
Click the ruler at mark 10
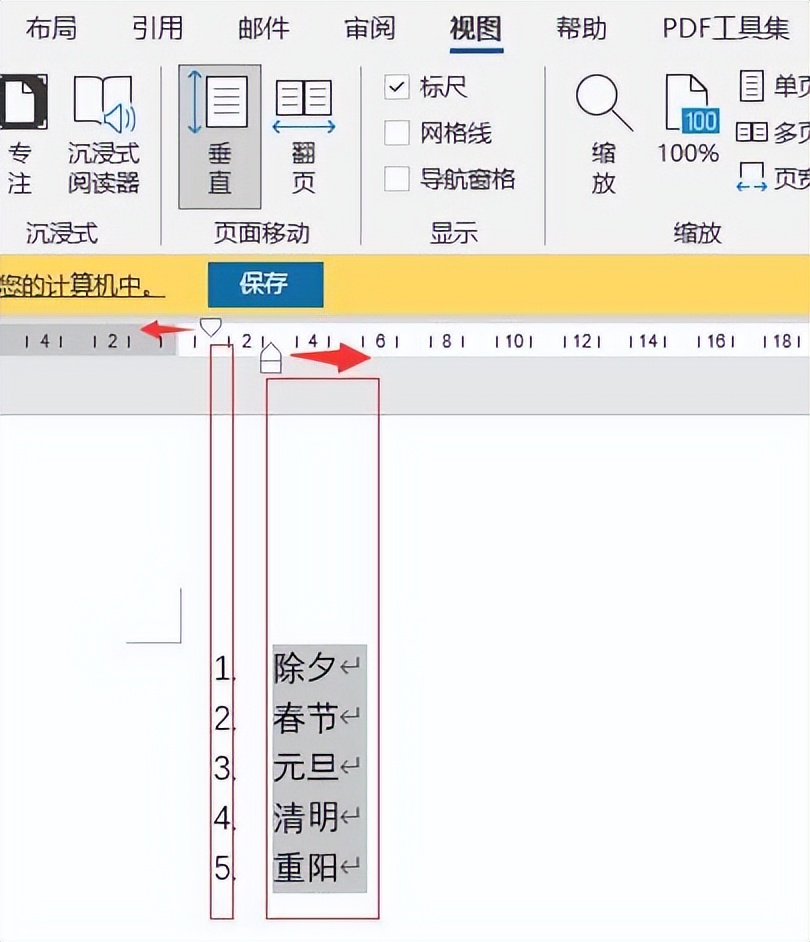click(x=514, y=341)
